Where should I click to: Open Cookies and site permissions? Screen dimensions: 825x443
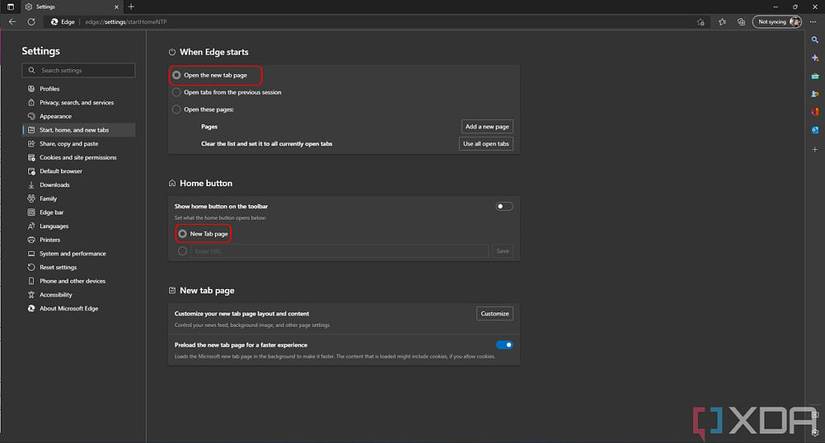pyautogui.click(x=78, y=157)
